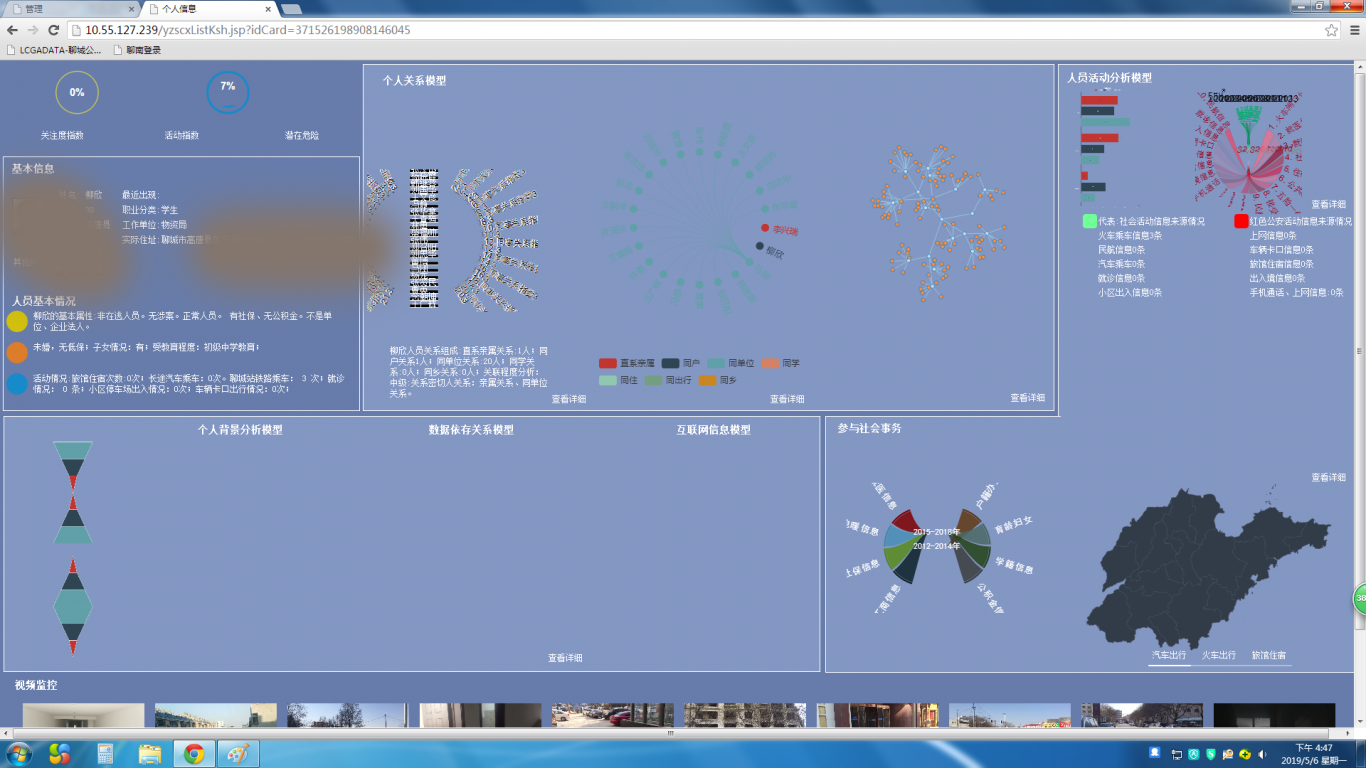Open the Chrome menu hamburger icon
This screenshot has height=768, width=1366.
click(1355, 30)
